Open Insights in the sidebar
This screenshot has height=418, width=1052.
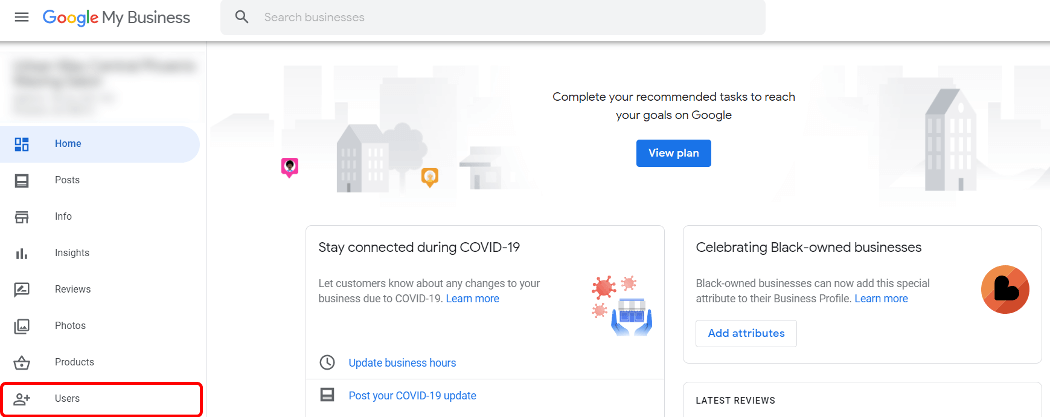(100, 253)
